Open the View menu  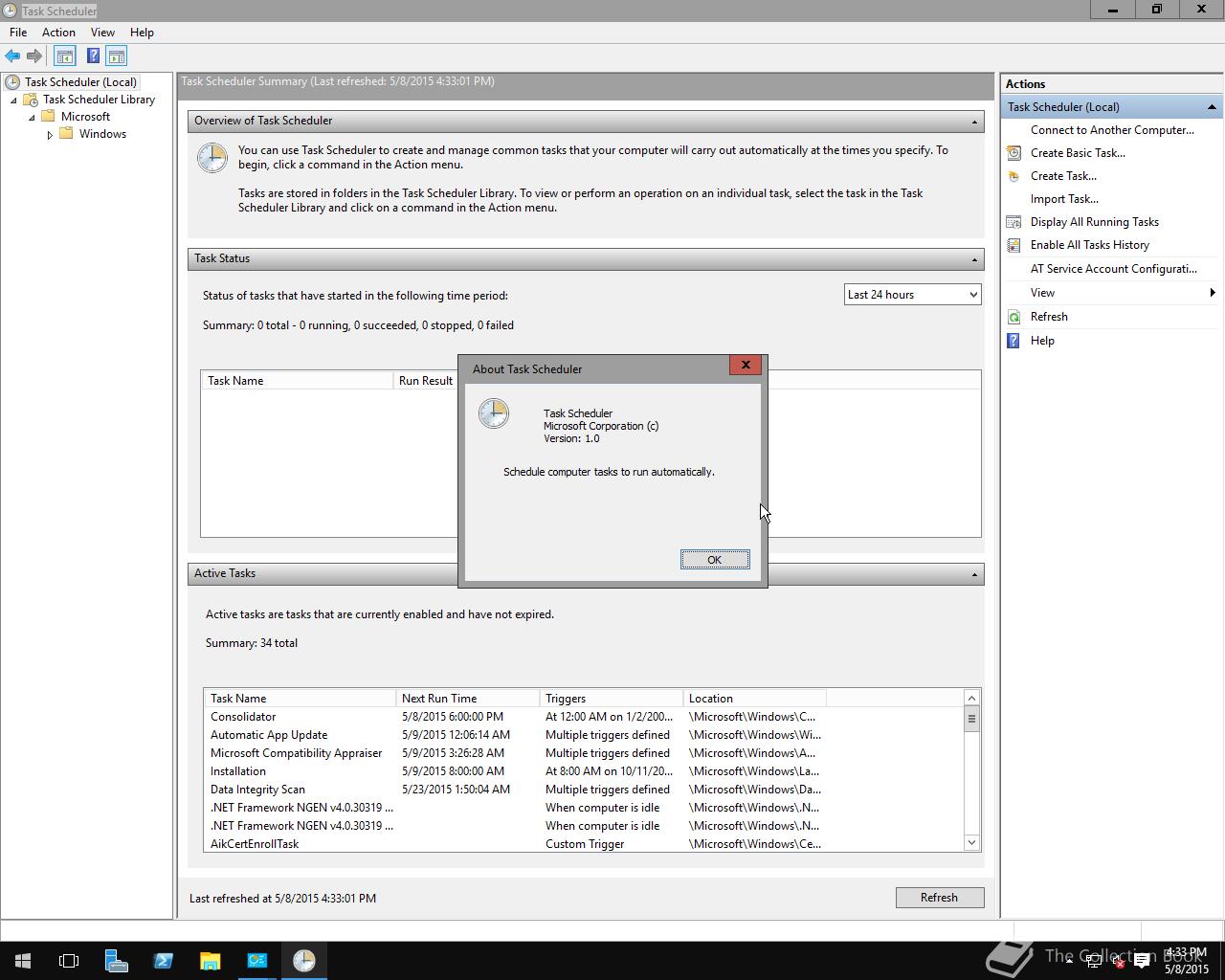(x=102, y=33)
